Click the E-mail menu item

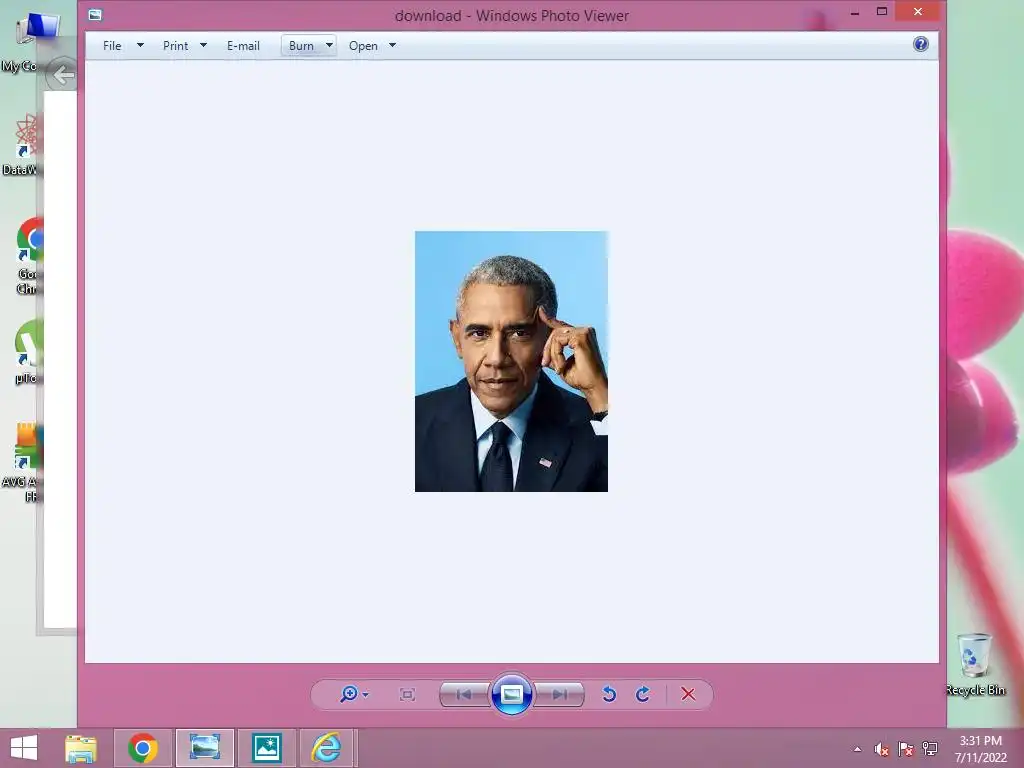click(x=243, y=46)
